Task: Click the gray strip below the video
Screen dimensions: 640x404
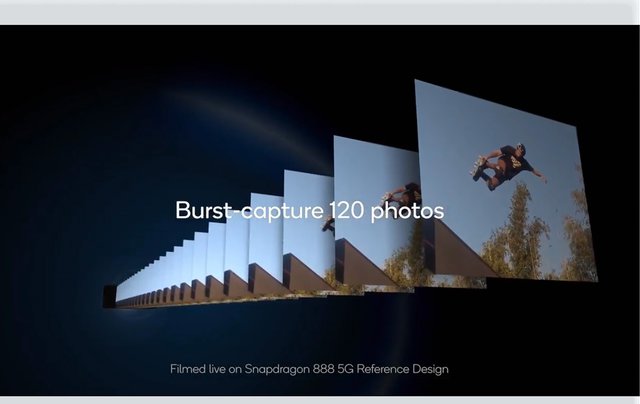Action: pyautogui.click(x=320, y=399)
